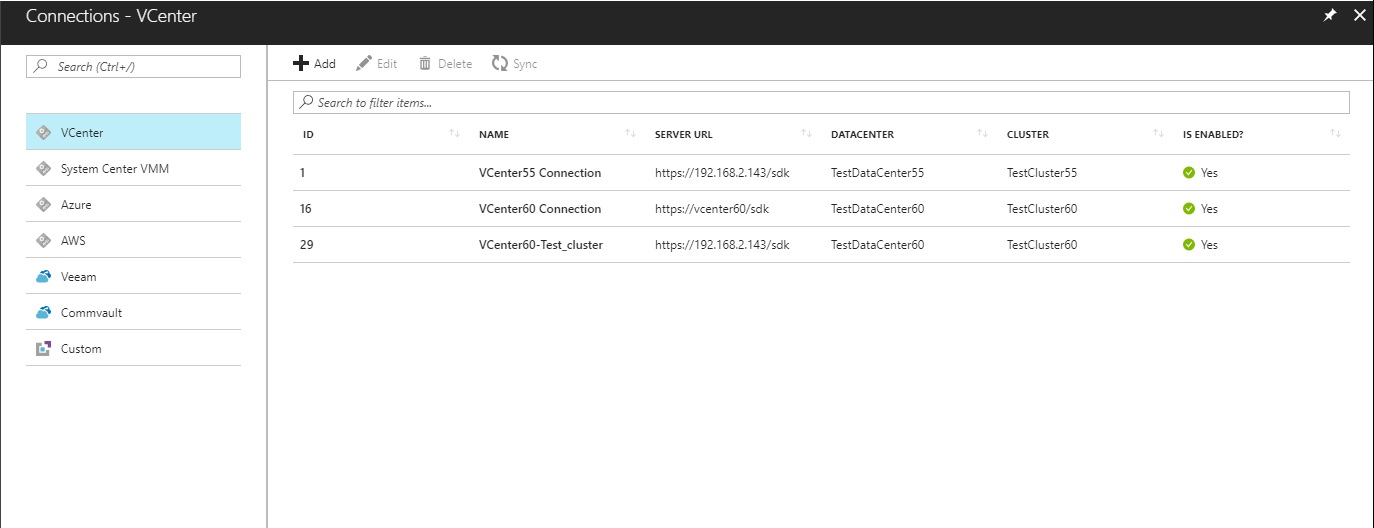Open Commvault connections section
This screenshot has width=1374, height=528.
91,313
